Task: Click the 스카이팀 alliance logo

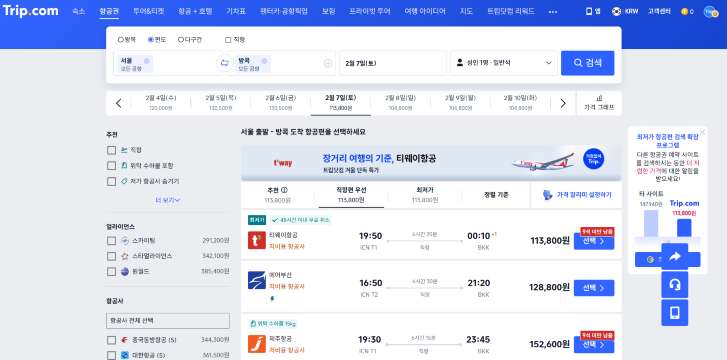Action: 125,241
